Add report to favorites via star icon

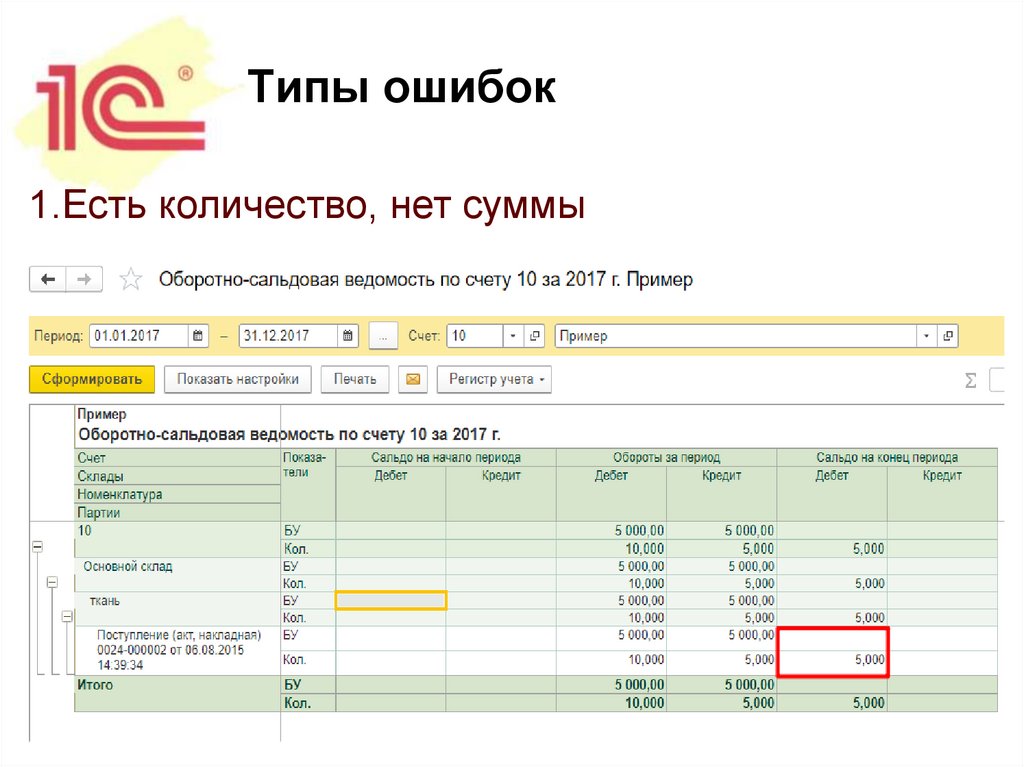pos(131,280)
